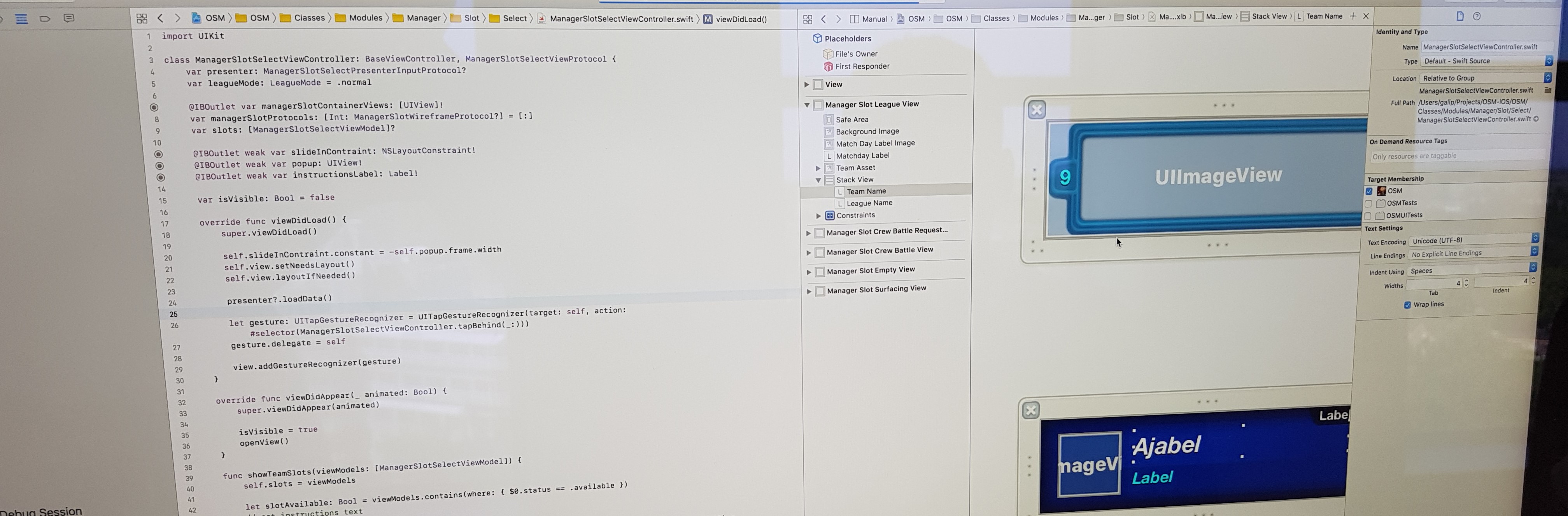The height and width of the screenshot is (516, 1568).
Task: Open the Line Endings dropdown
Action: [x=1473, y=253]
